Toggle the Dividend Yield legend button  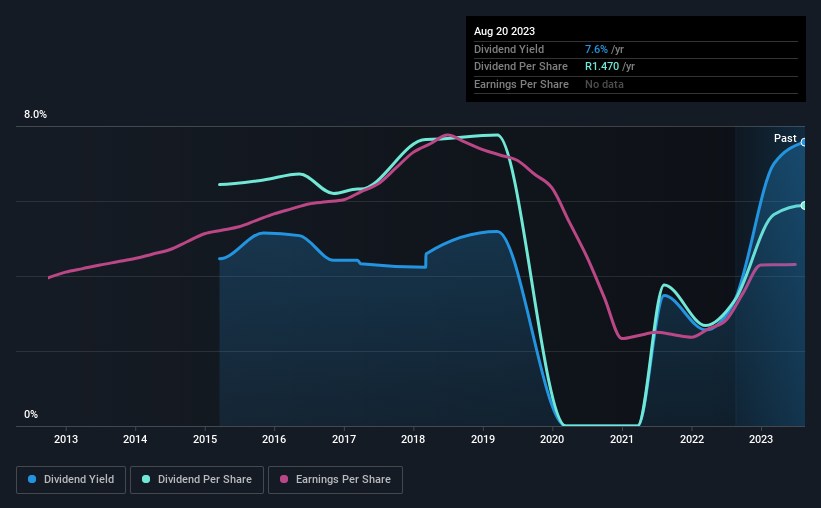71,480
